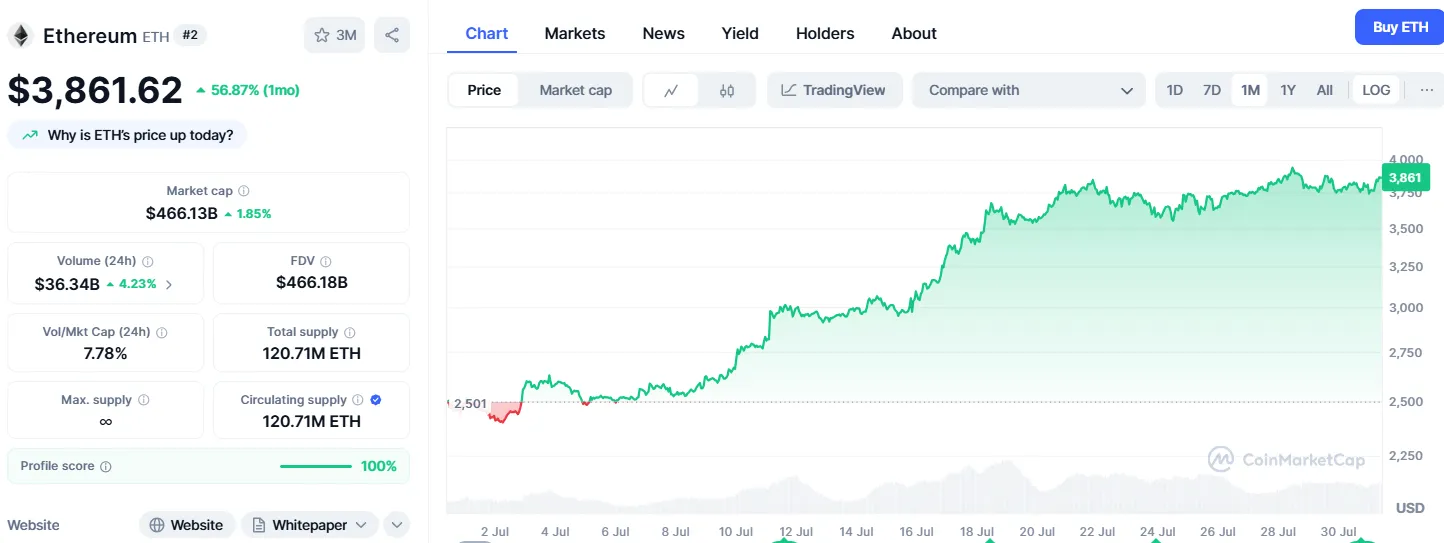Click the Volume (24h) info icon
The width and height of the screenshot is (1444, 543).
click(148, 261)
